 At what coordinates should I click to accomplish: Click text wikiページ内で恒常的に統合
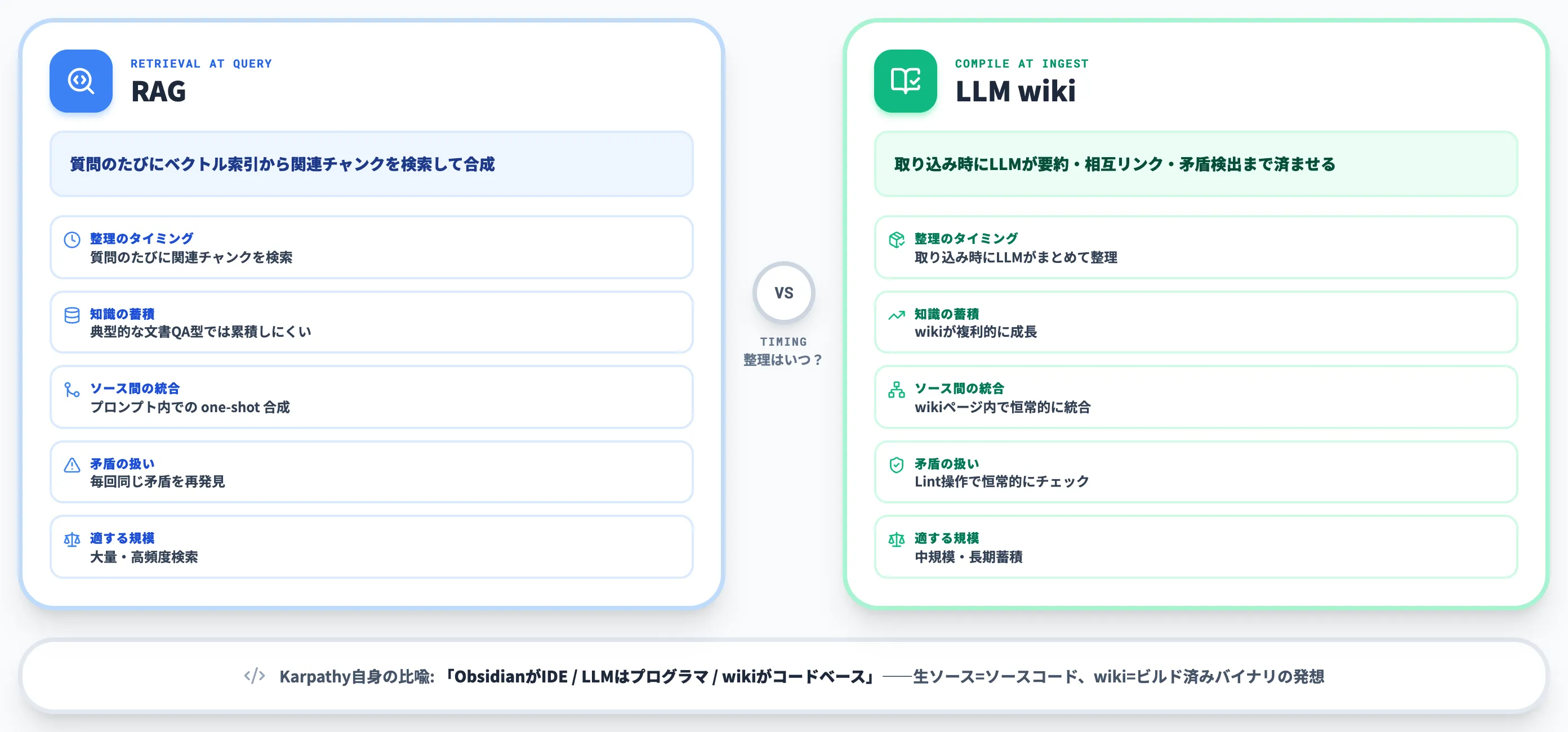[1003, 407]
